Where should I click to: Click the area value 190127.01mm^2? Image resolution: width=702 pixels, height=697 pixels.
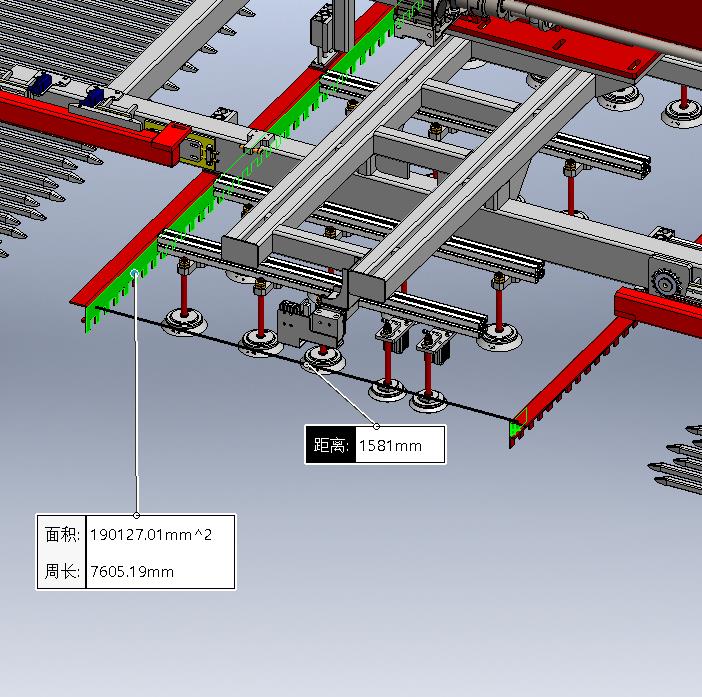click(151, 535)
